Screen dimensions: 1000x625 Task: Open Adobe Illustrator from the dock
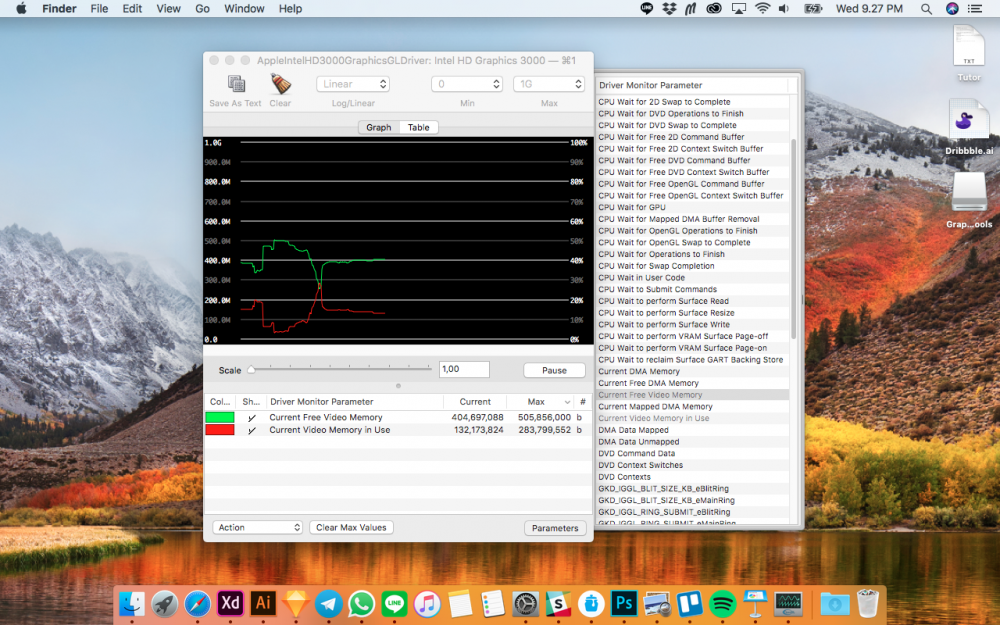(x=263, y=603)
